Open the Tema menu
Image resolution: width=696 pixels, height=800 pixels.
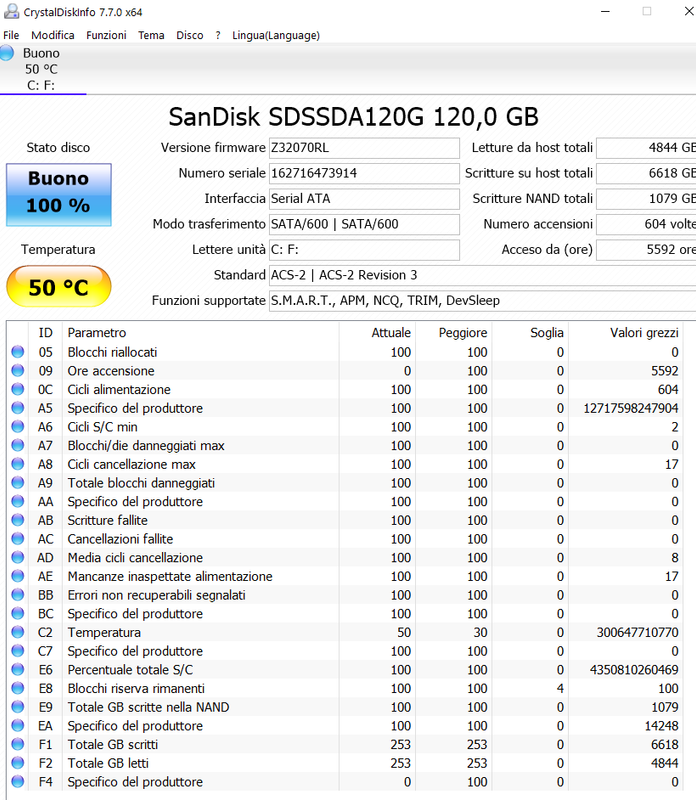tap(151, 35)
